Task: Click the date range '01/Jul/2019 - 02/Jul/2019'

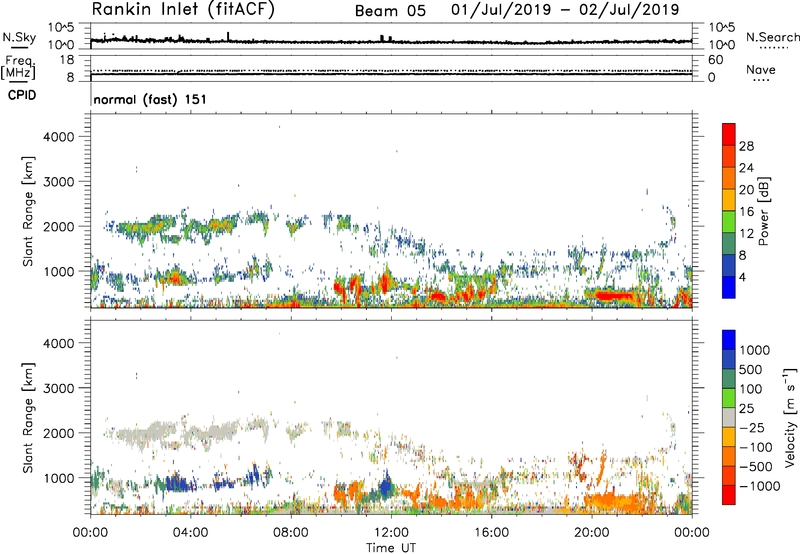Action: 565,10
